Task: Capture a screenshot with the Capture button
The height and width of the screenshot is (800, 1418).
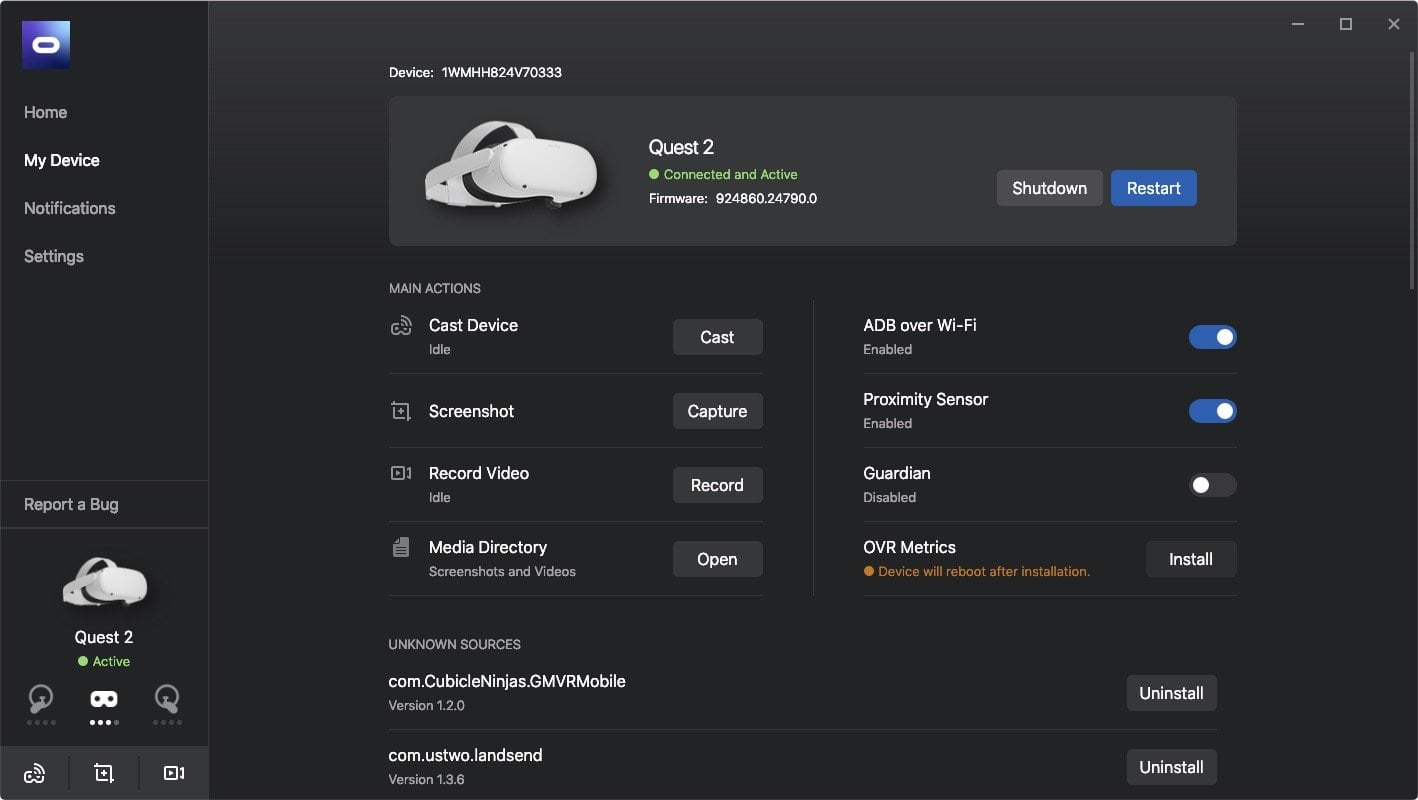Action: [x=717, y=411]
